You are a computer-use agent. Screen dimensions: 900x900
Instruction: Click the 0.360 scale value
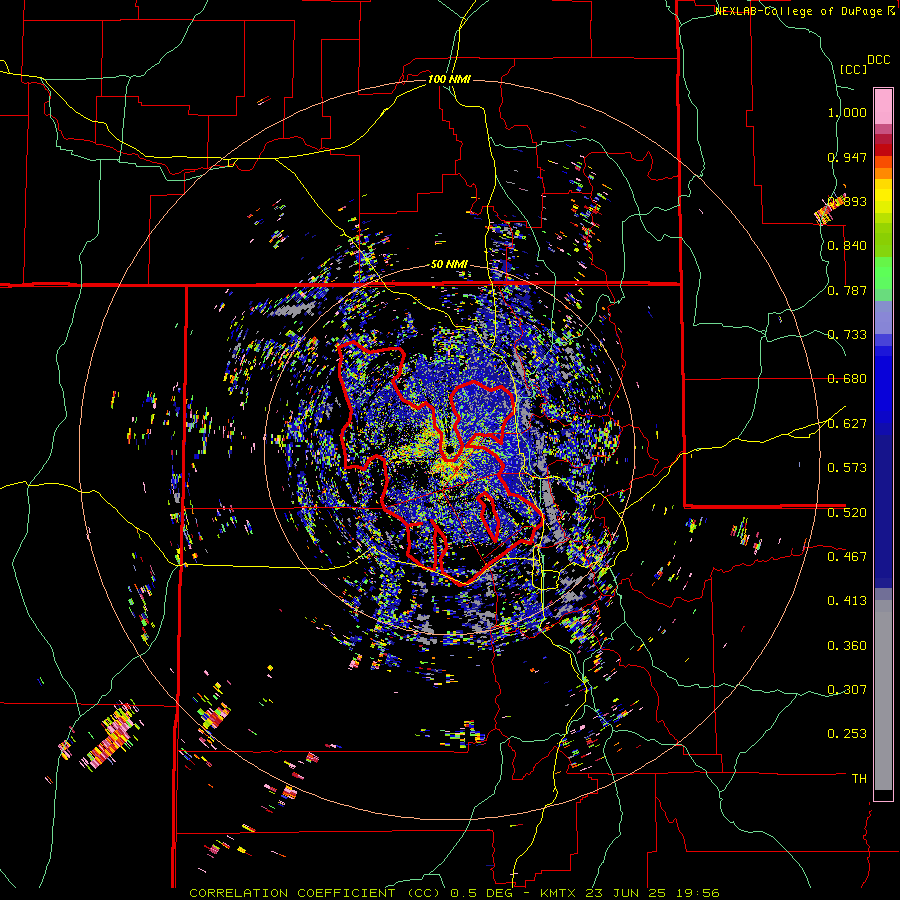tap(847, 645)
